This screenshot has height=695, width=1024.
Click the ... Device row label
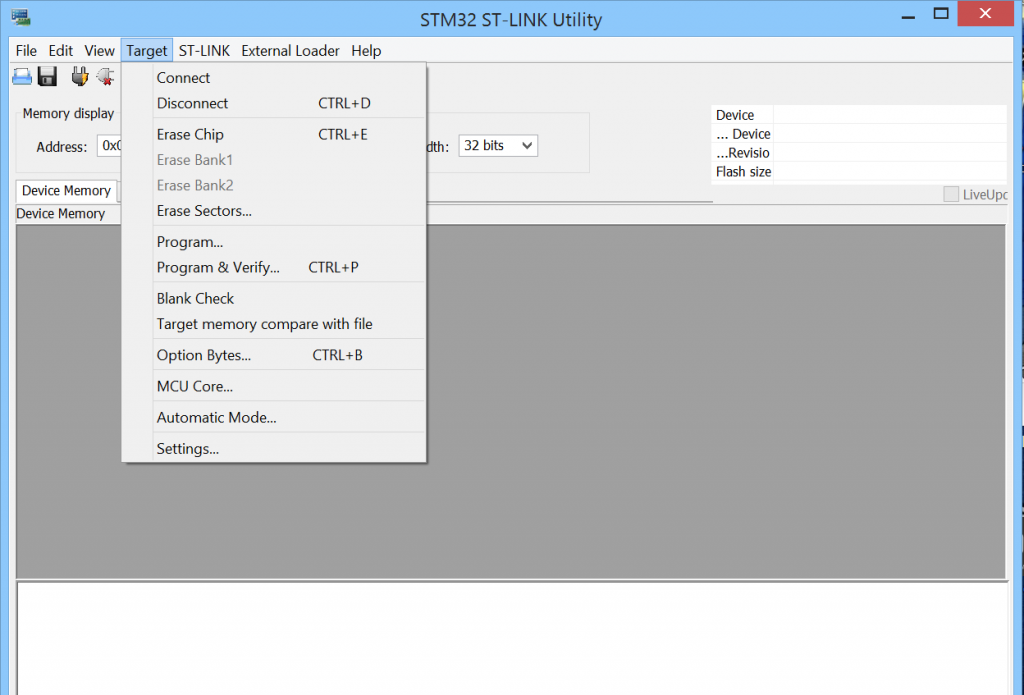(x=743, y=134)
